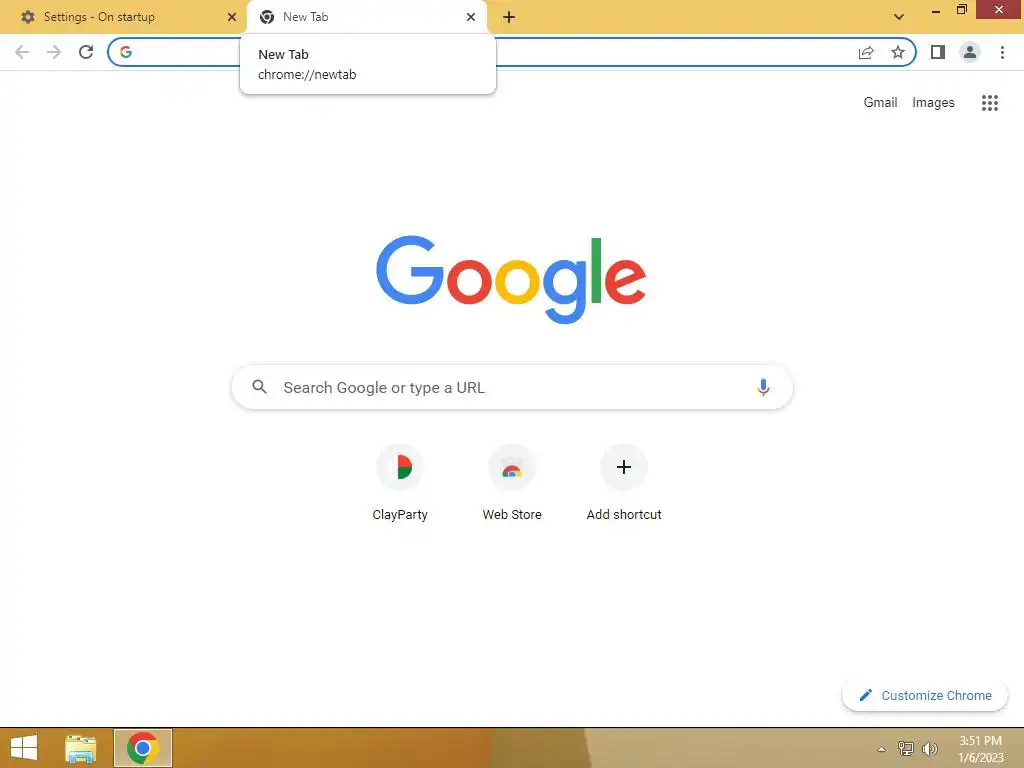Open Gmail link
This screenshot has width=1024, height=768.
880,103
